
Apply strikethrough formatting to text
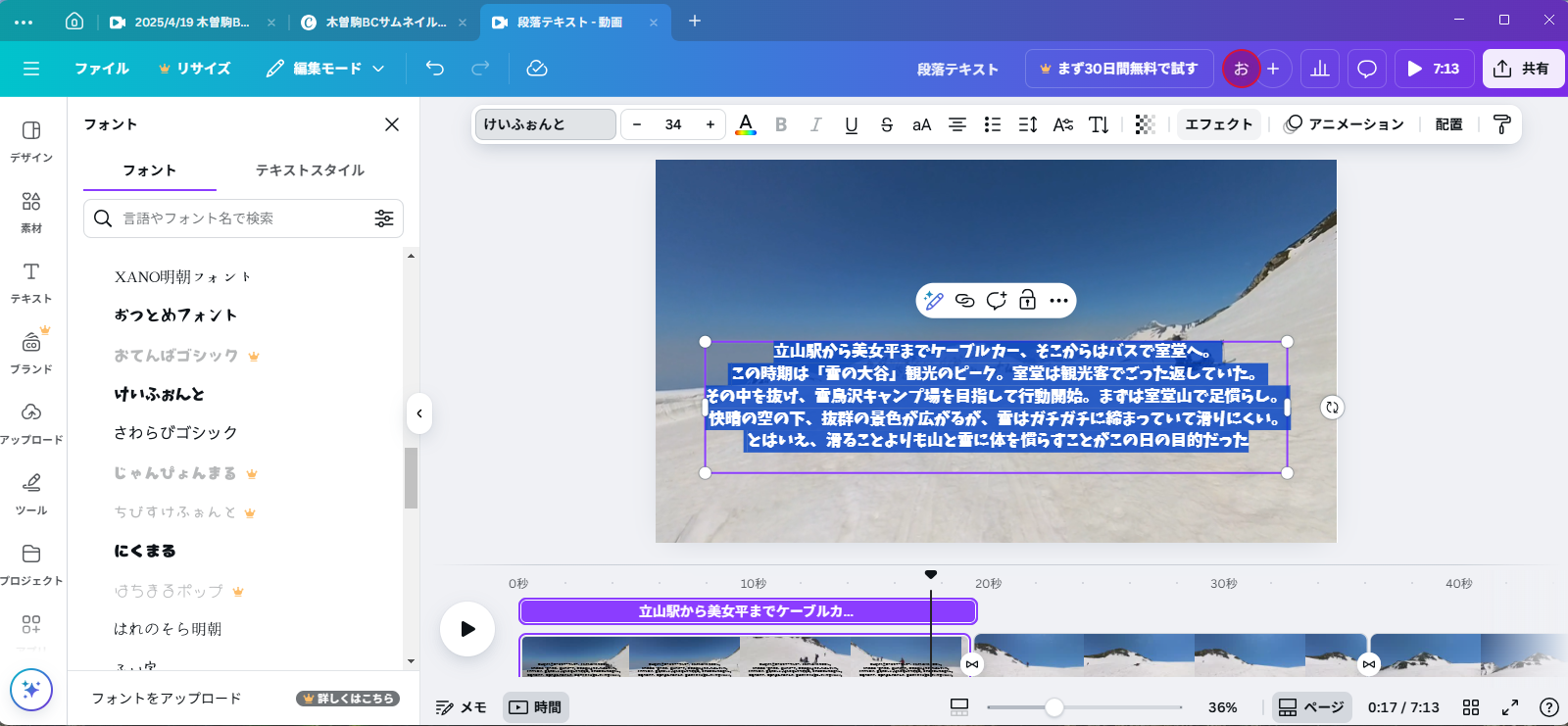[x=886, y=124]
